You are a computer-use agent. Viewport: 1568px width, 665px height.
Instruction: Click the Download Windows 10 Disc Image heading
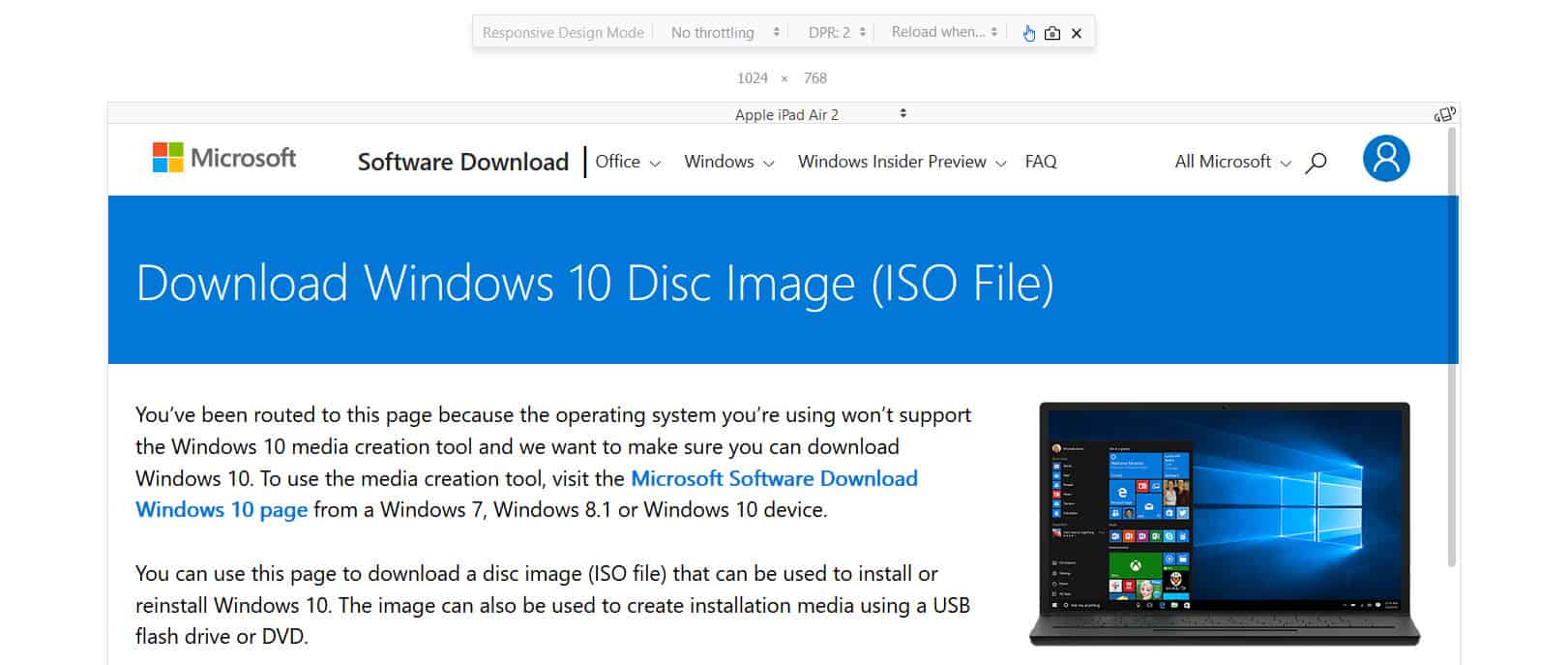[x=595, y=283]
